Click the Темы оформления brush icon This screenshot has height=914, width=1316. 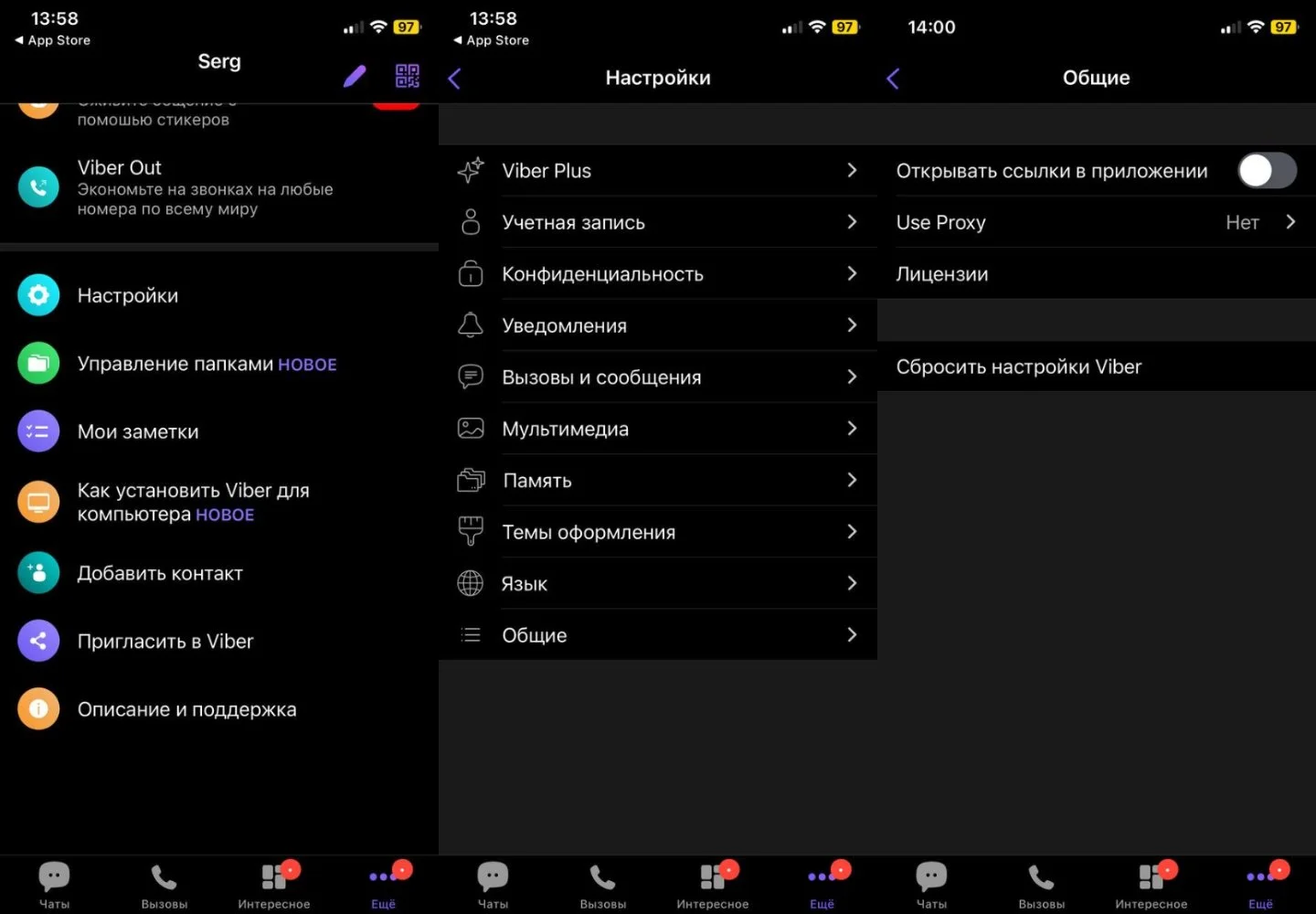[471, 531]
